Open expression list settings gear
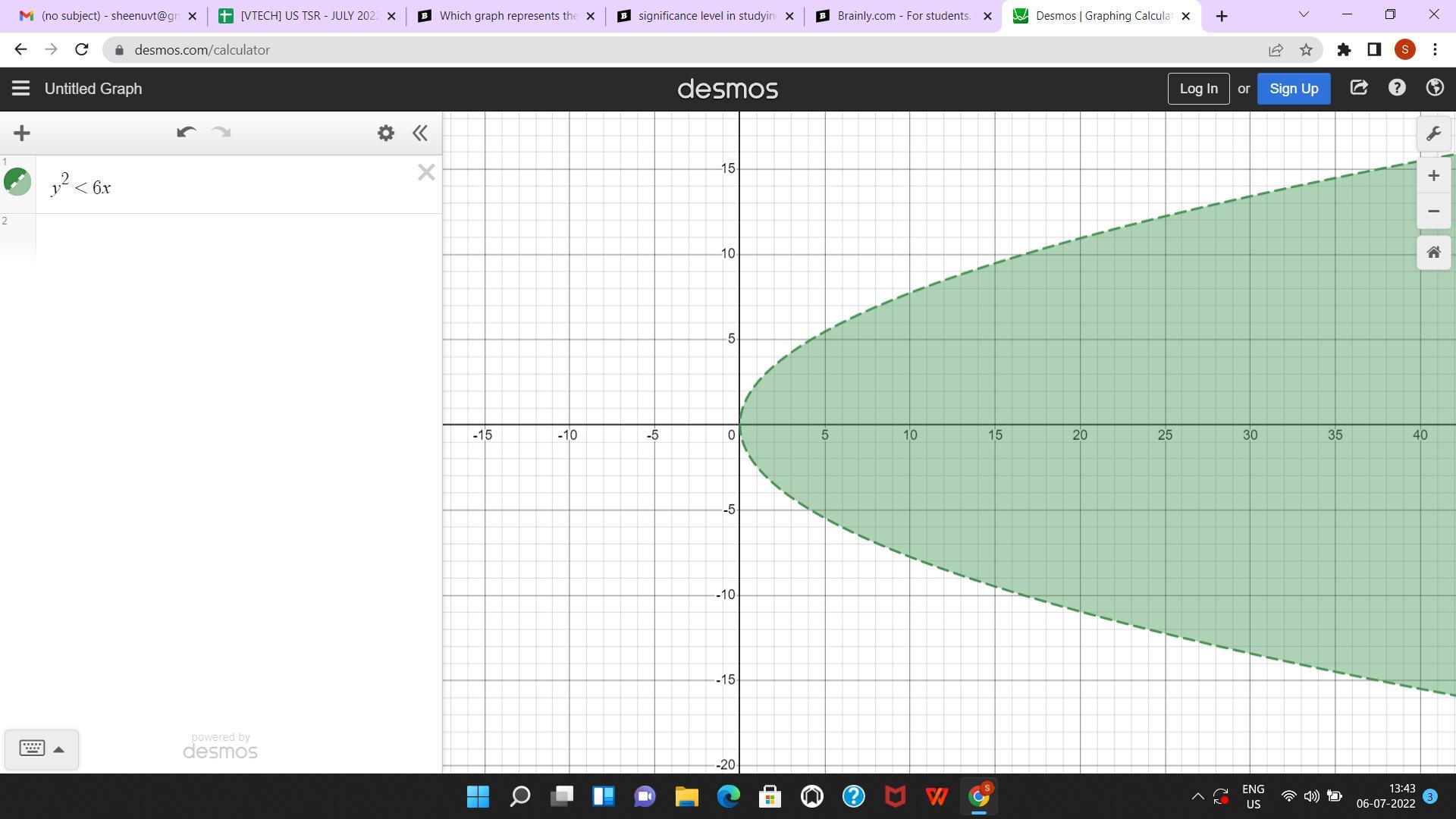 [385, 133]
